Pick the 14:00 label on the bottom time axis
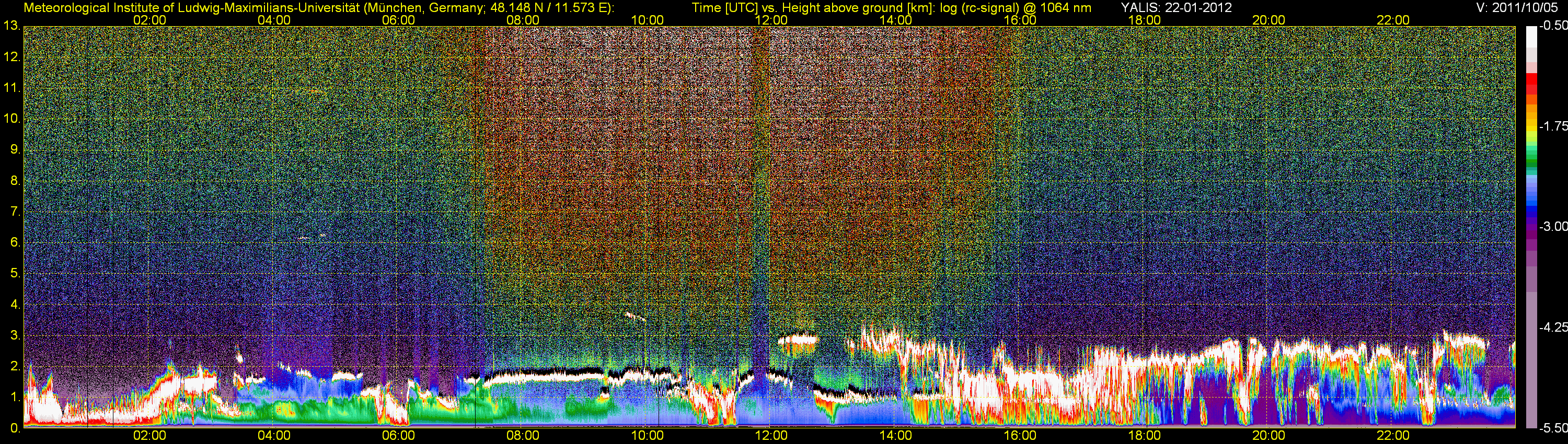 pos(896,436)
